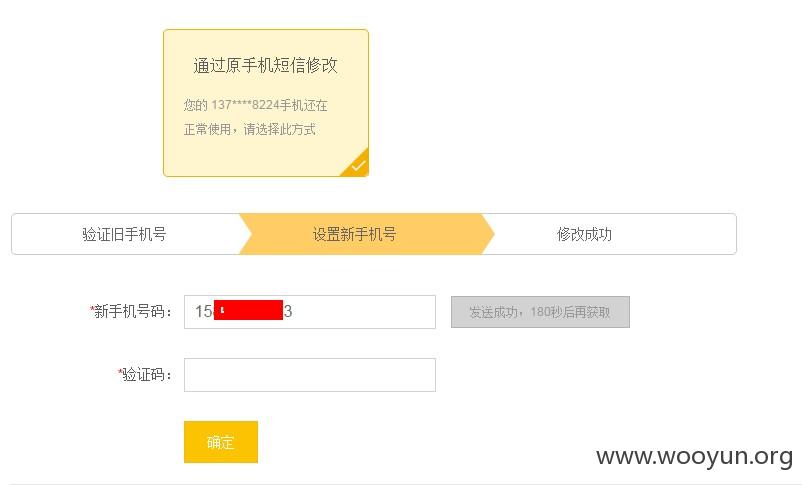Image resolution: width=802 pixels, height=485 pixels.
Task: Click the red asterisk beside 新手机号码
Action: 92,308
